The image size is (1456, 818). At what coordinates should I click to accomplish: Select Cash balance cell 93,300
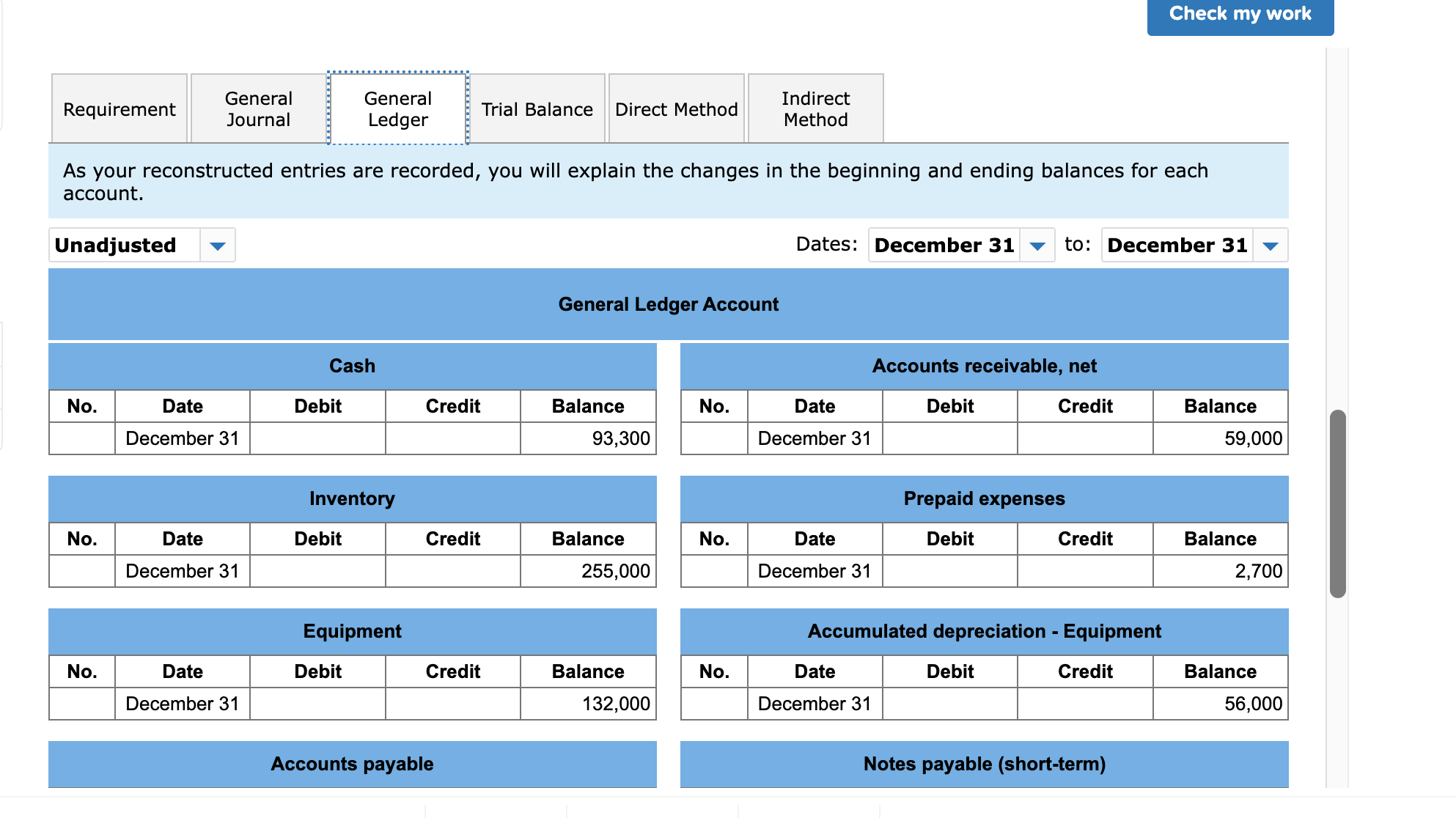pos(588,438)
